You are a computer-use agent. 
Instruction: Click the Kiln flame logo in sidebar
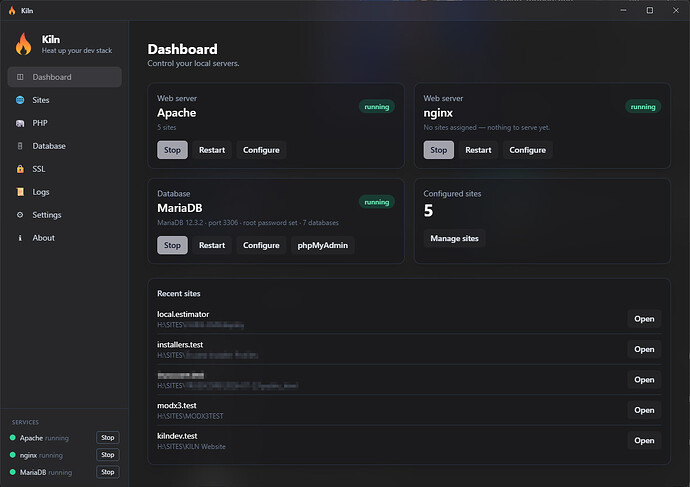tap(24, 44)
